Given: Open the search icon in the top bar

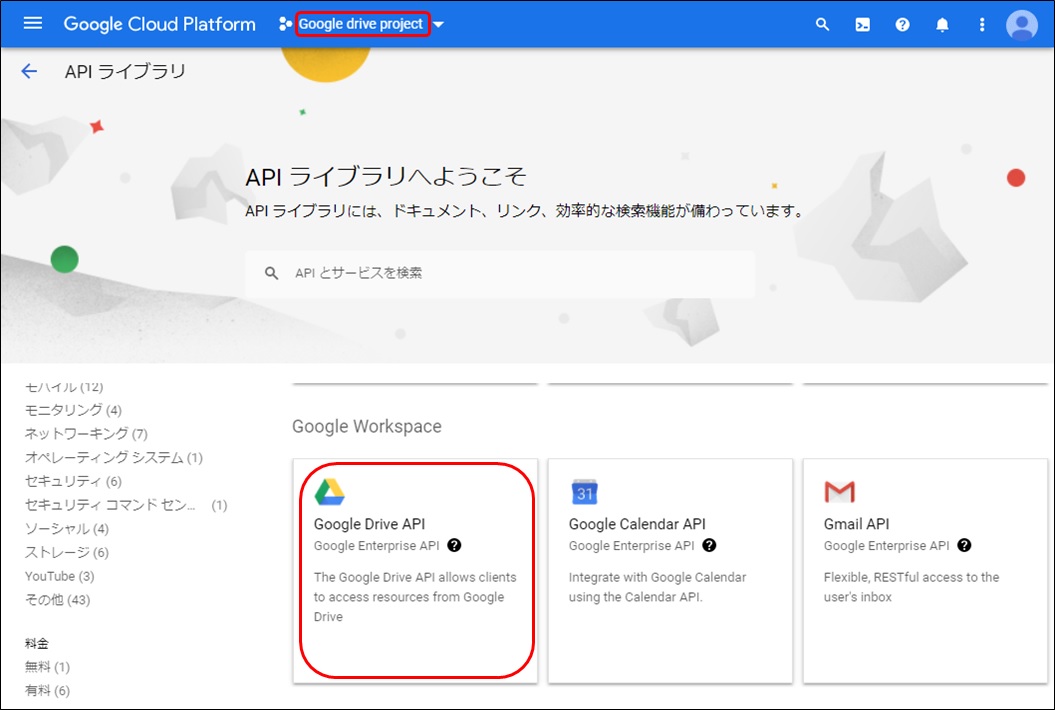Looking at the screenshot, I should click(x=822, y=24).
